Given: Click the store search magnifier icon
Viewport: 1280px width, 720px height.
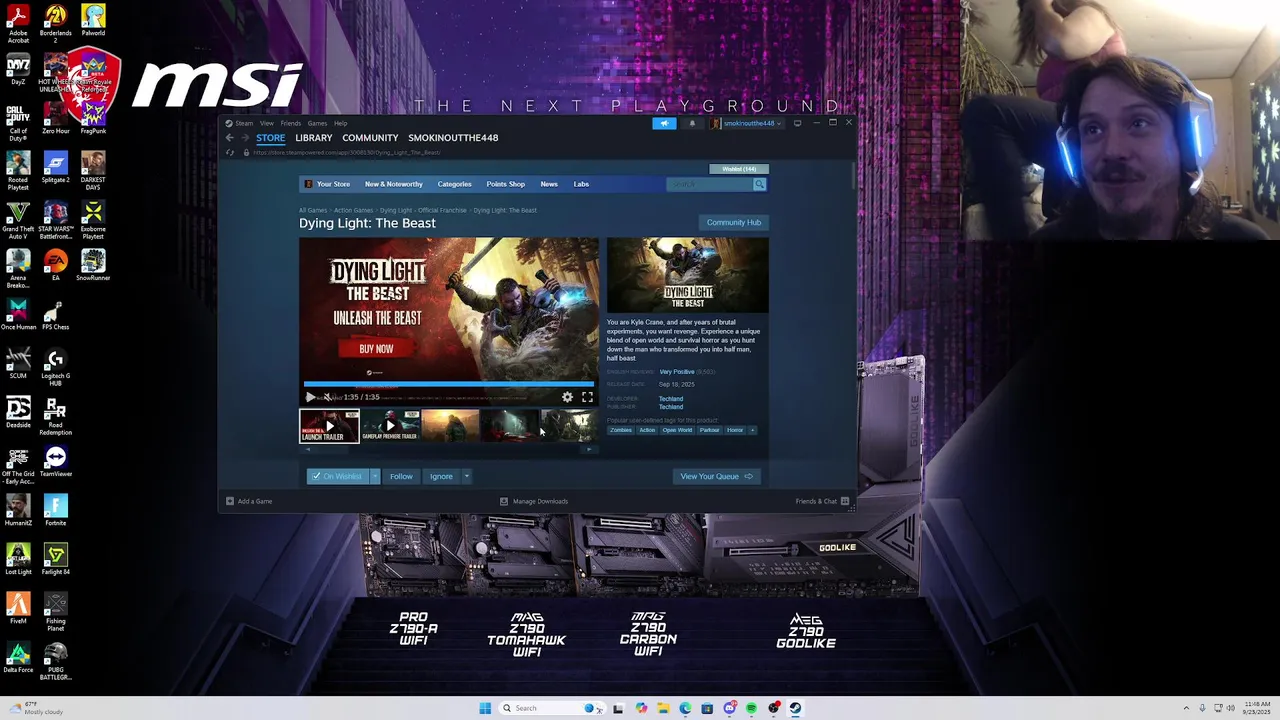Looking at the screenshot, I should [x=759, y=184].
